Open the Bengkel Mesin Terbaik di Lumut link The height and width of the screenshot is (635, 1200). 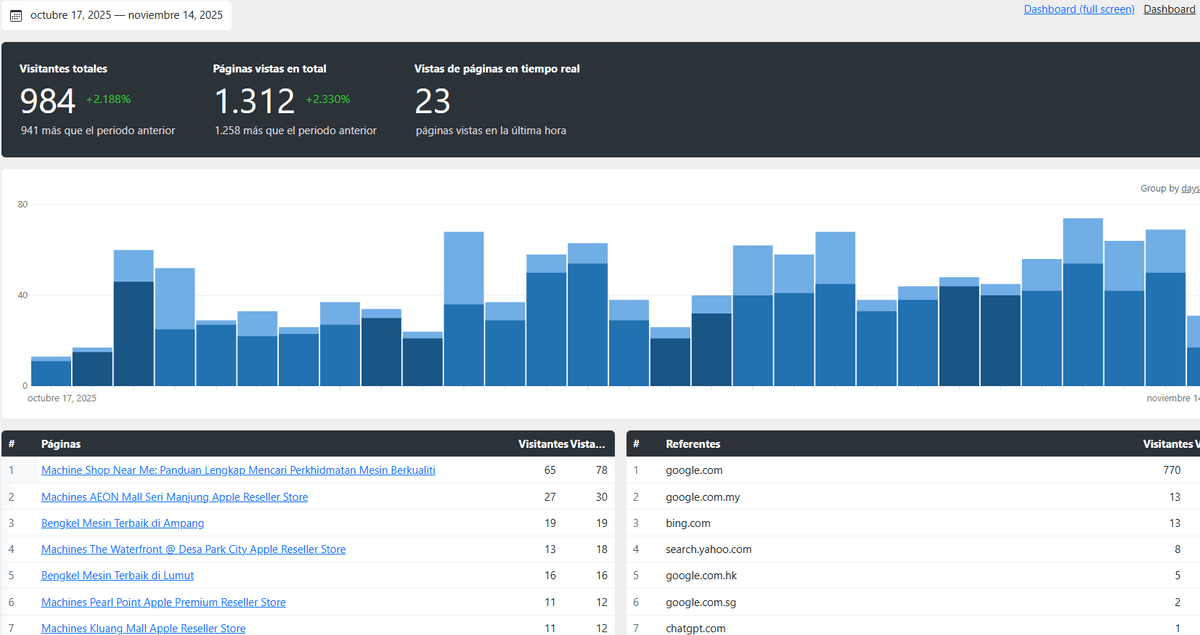point(117,575)
